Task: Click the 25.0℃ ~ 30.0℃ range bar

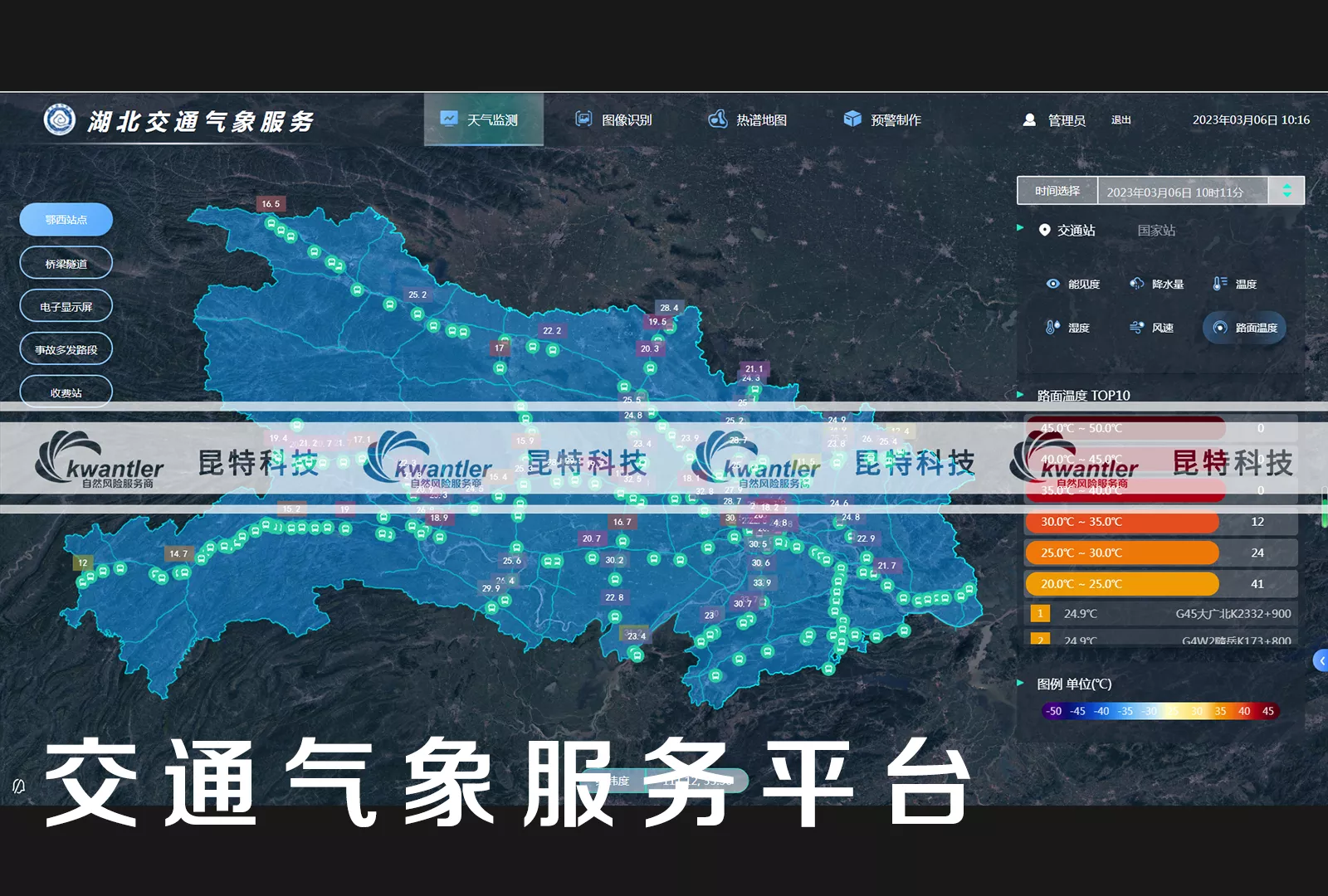Action: [x=1122, y=553]
